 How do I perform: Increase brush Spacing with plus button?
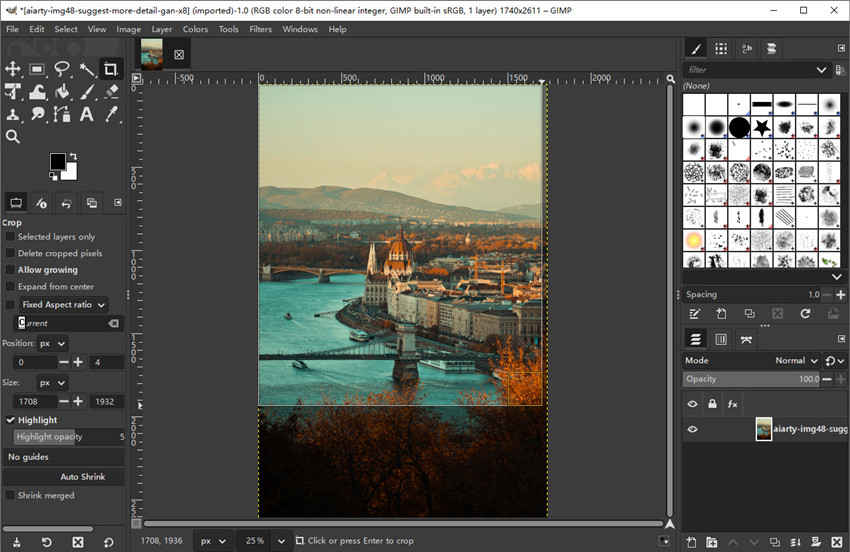(x=841, y=294)
